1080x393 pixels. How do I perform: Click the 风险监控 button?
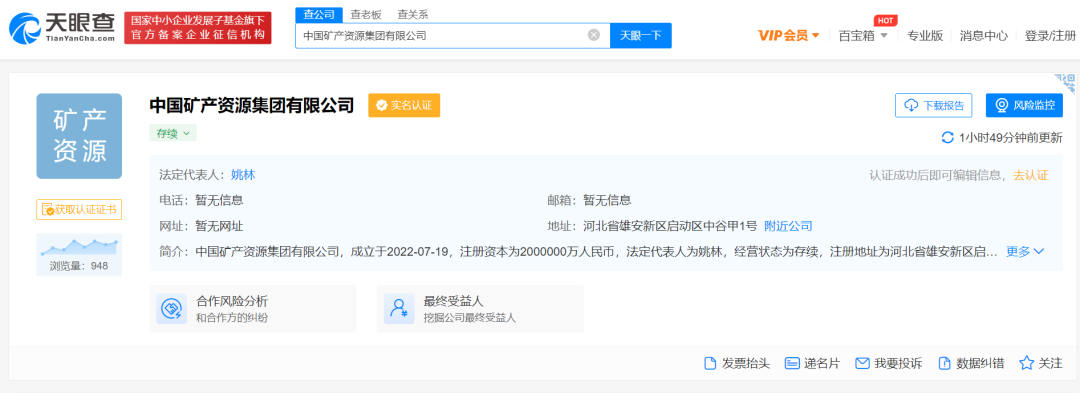[1024, 105]
